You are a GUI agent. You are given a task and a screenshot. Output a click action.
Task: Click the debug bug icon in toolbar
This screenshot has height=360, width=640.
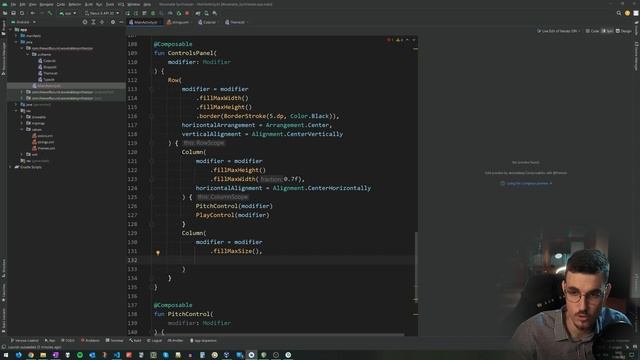[x=153, y=13]
